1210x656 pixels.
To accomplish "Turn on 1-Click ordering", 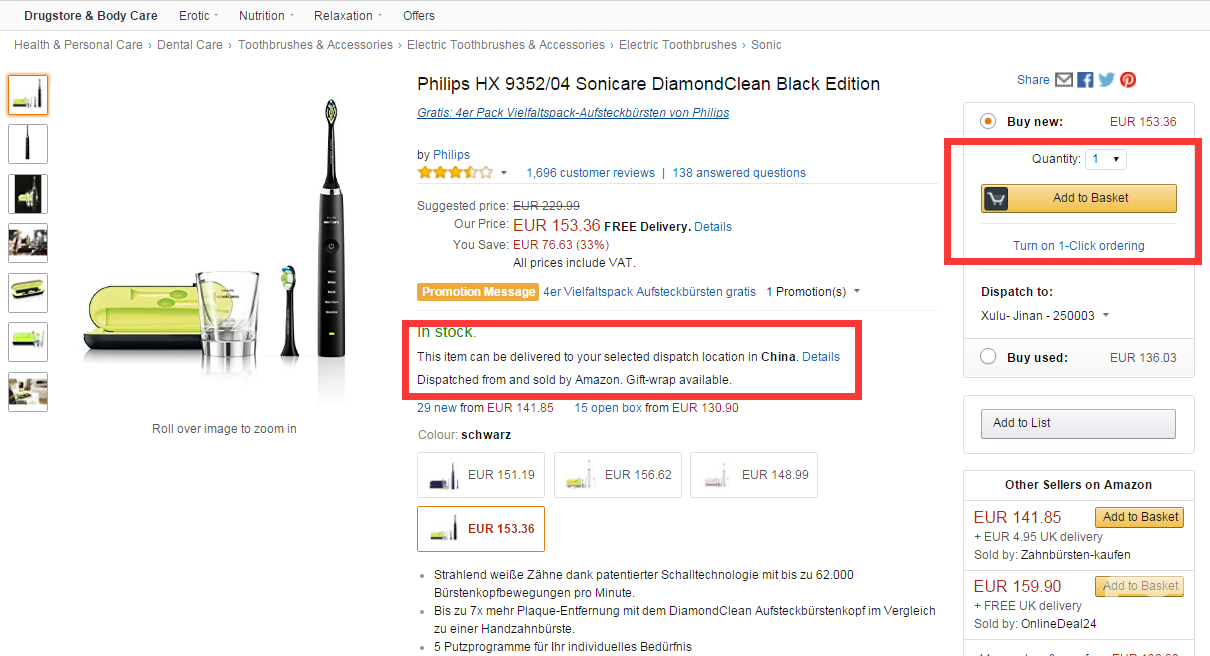I will [1078, 246].
